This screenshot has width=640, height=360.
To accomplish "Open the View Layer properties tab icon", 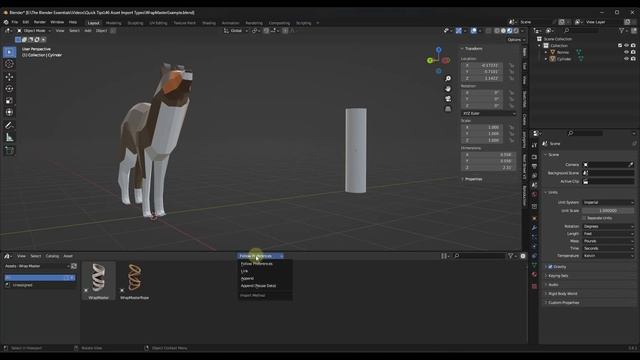I will [534, 176].
